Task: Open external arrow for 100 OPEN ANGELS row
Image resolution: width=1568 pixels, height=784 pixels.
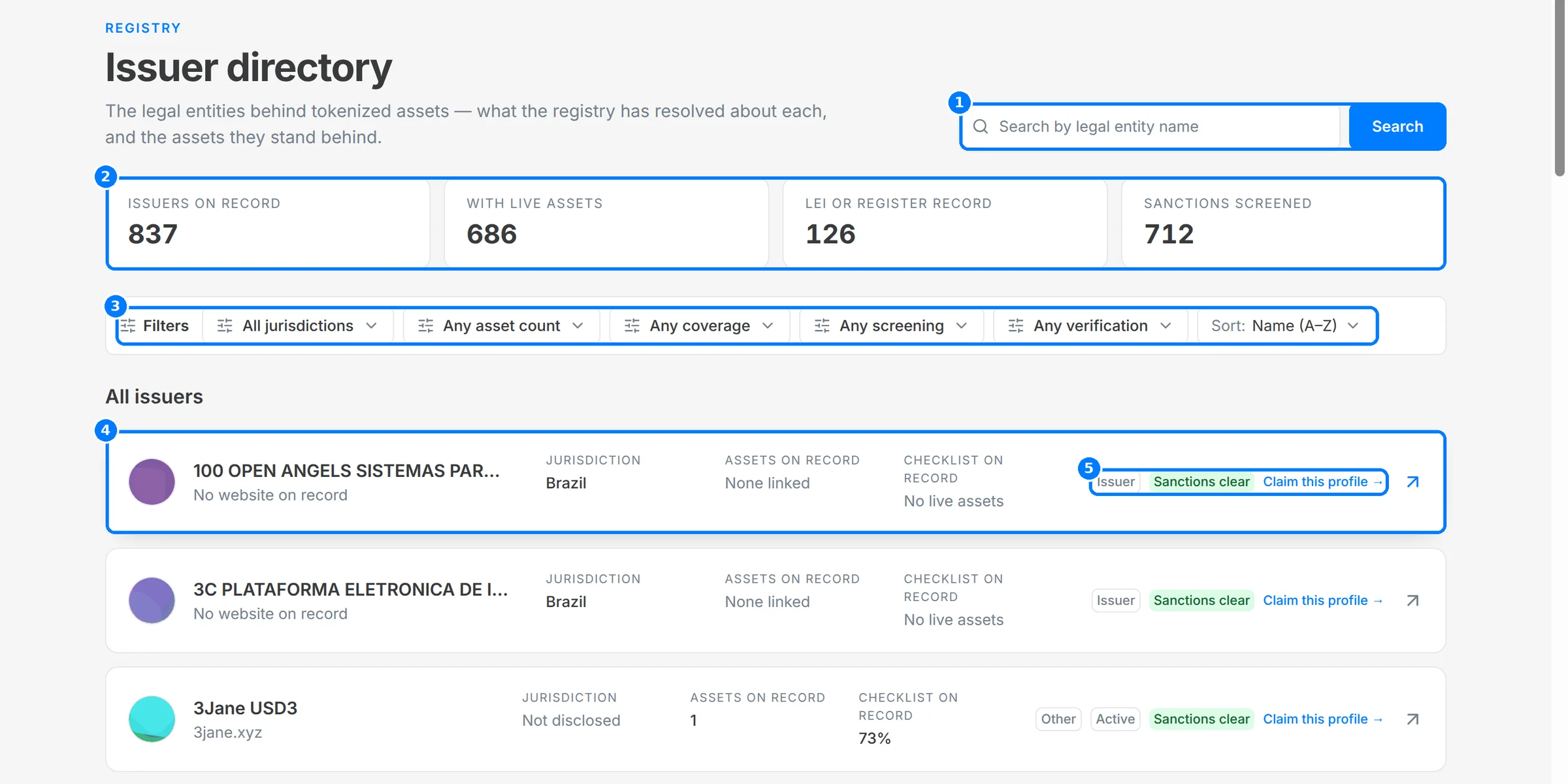Action: [x=1413, y=482]
